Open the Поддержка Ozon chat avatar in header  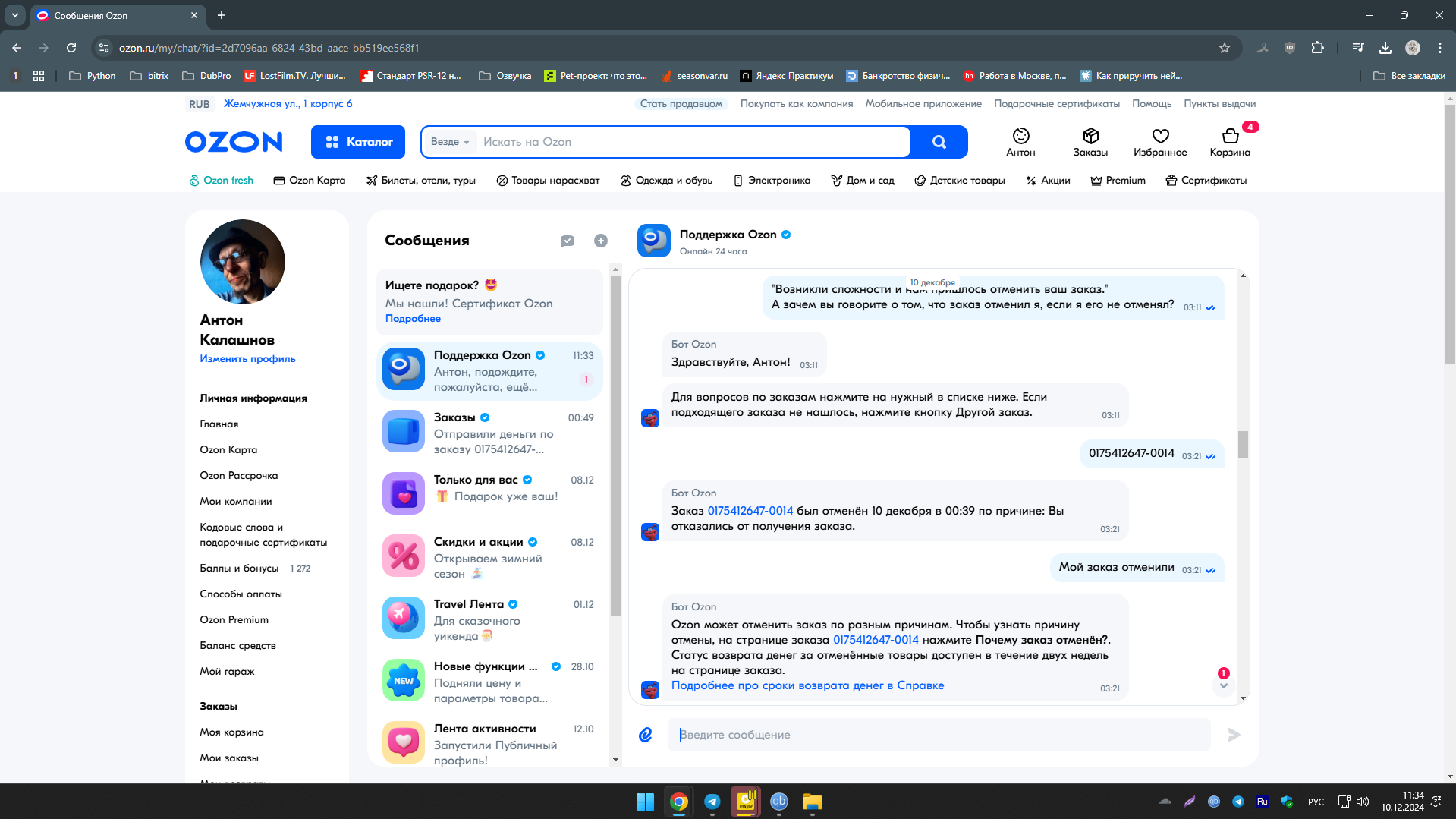[654, 241]
